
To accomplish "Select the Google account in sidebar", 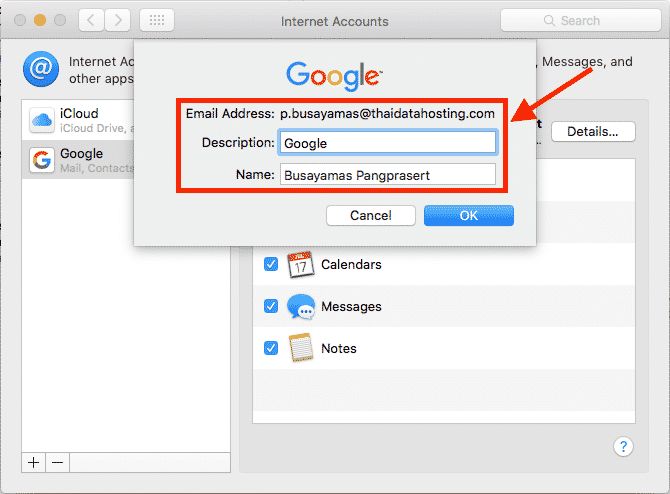I will click(x=79, y=160).
